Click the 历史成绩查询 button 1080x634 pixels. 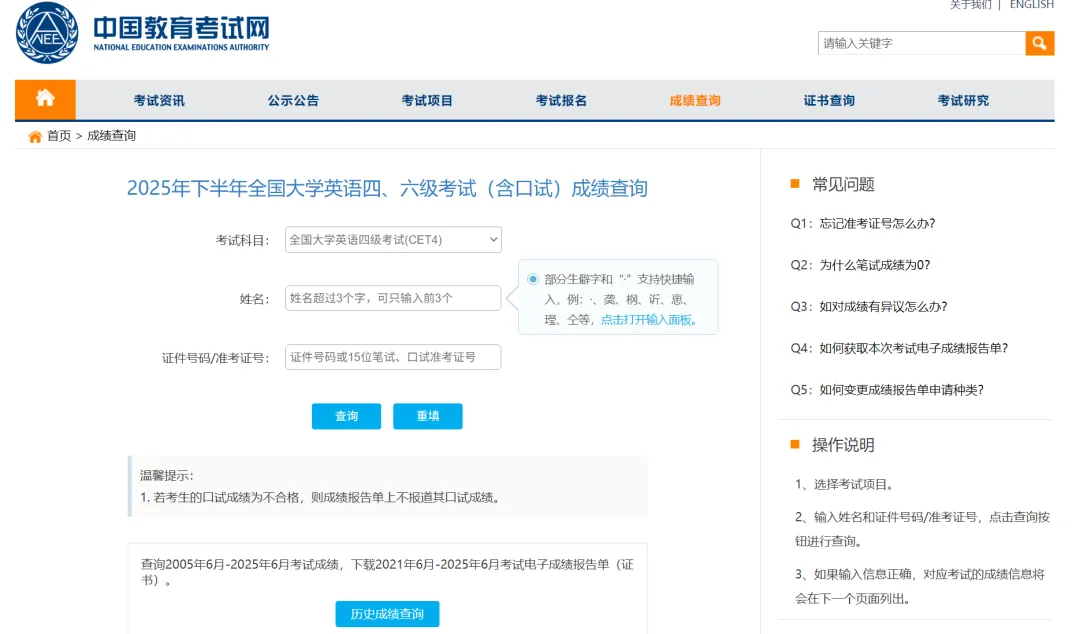click(387, 614)
